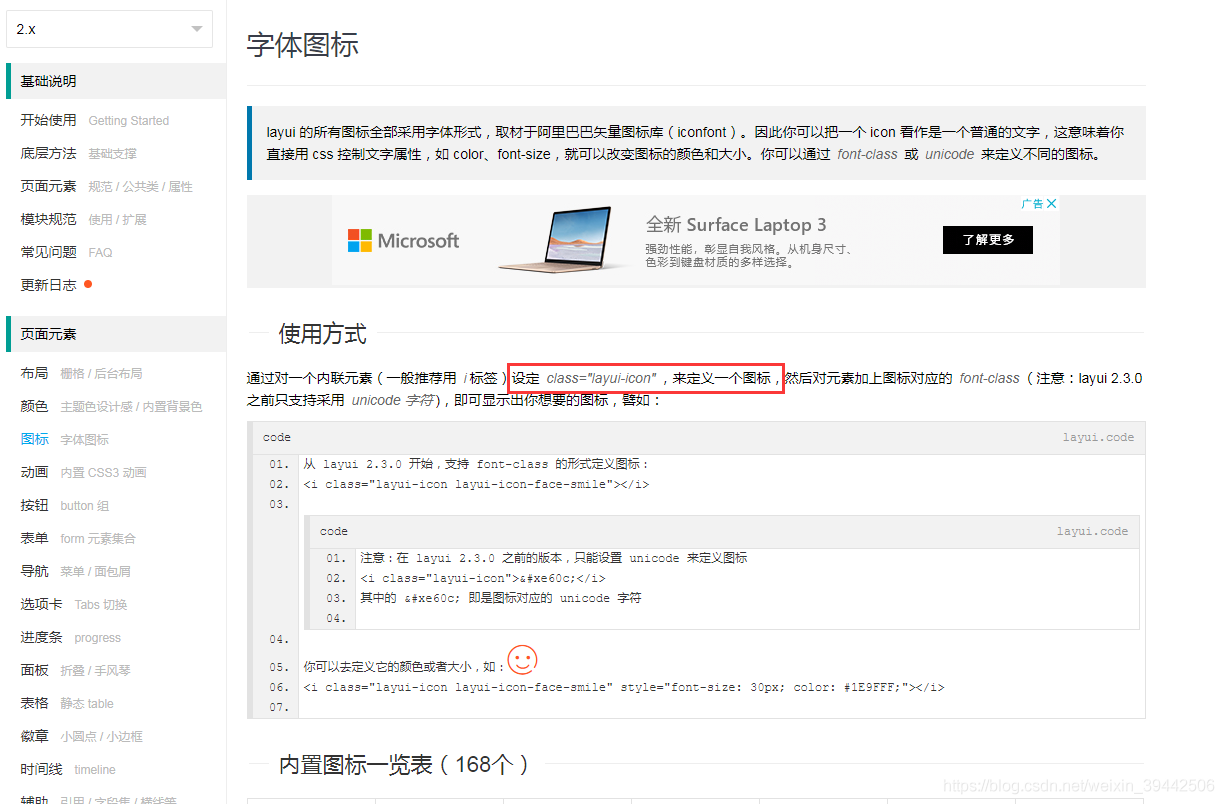Viewport: 1224px width, 804px height.
Task: Navigate to 布局 栅格/后台布局
Action: [70, 373]
